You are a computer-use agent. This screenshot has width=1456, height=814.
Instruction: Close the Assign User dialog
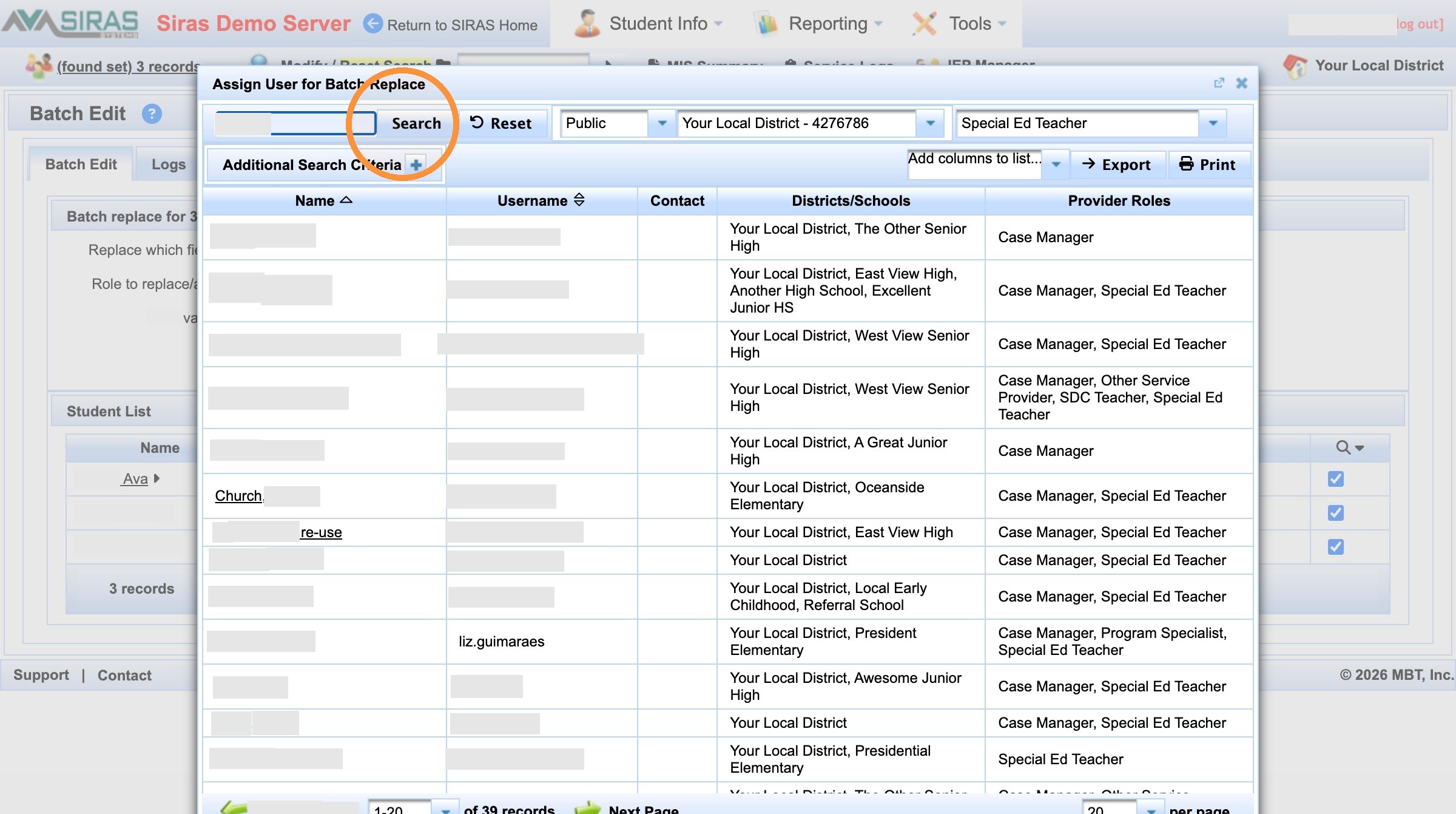coord(1242,83)
